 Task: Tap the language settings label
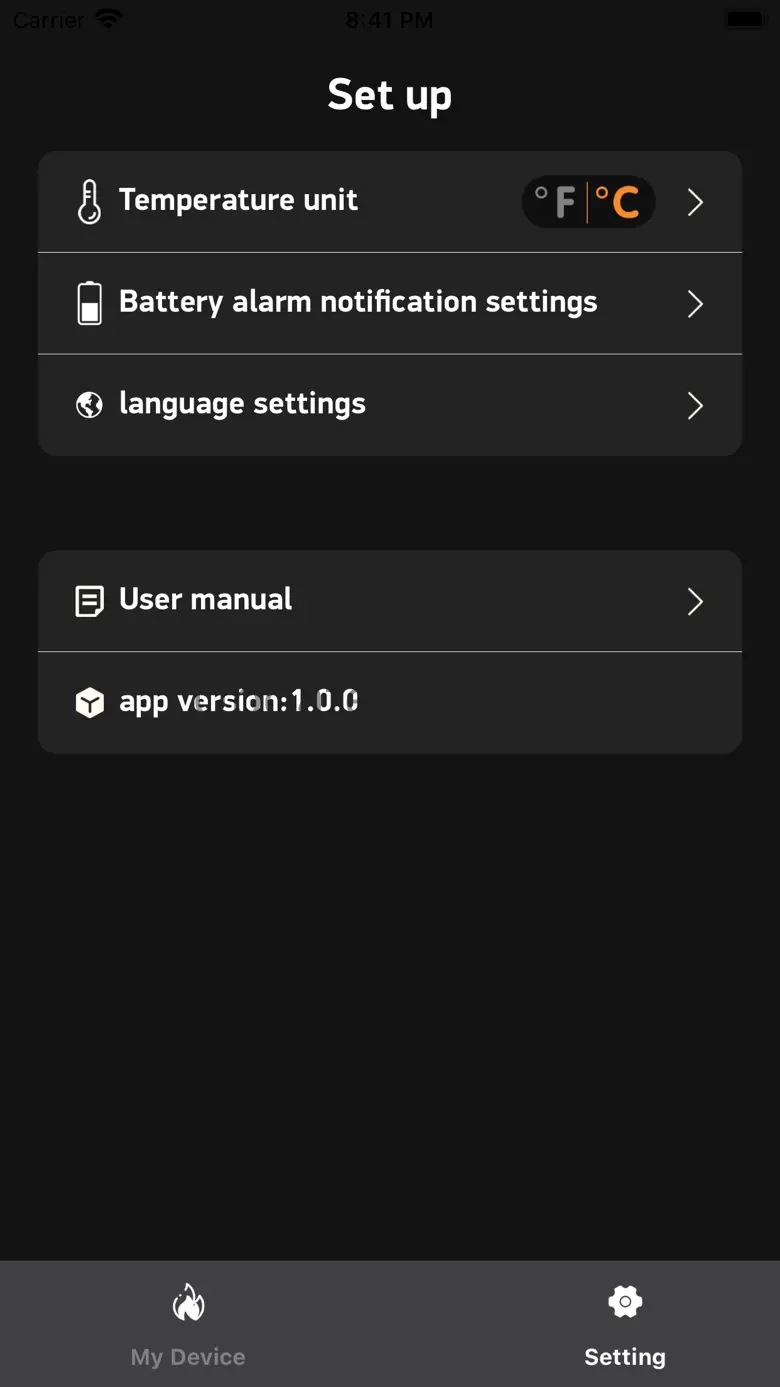[x=242, y=404]
